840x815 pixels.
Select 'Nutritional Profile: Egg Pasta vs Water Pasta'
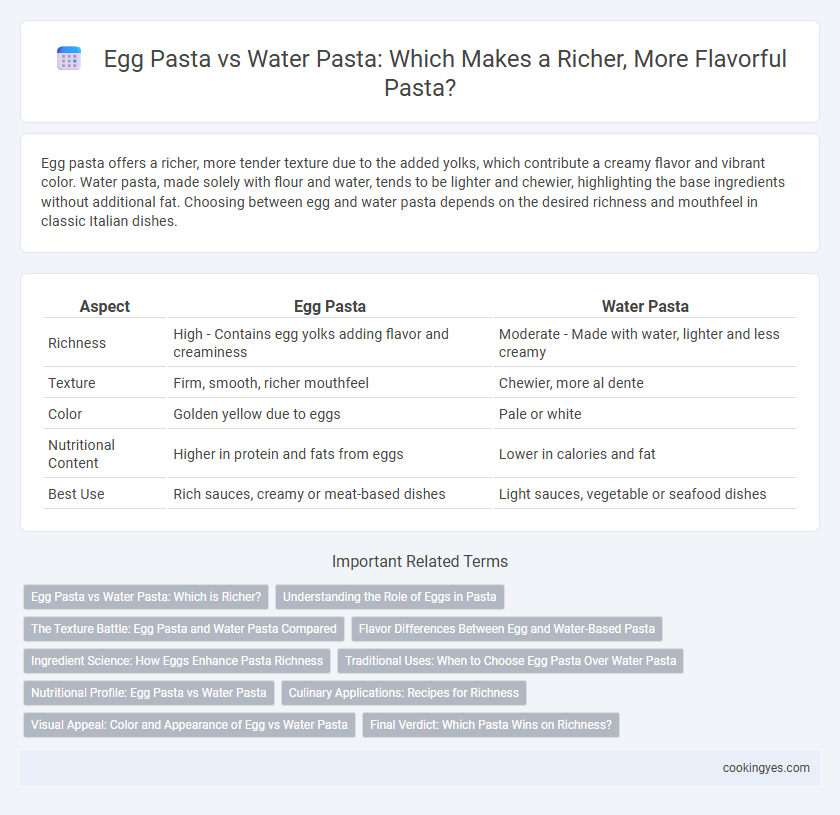click(x=148, y=693)
